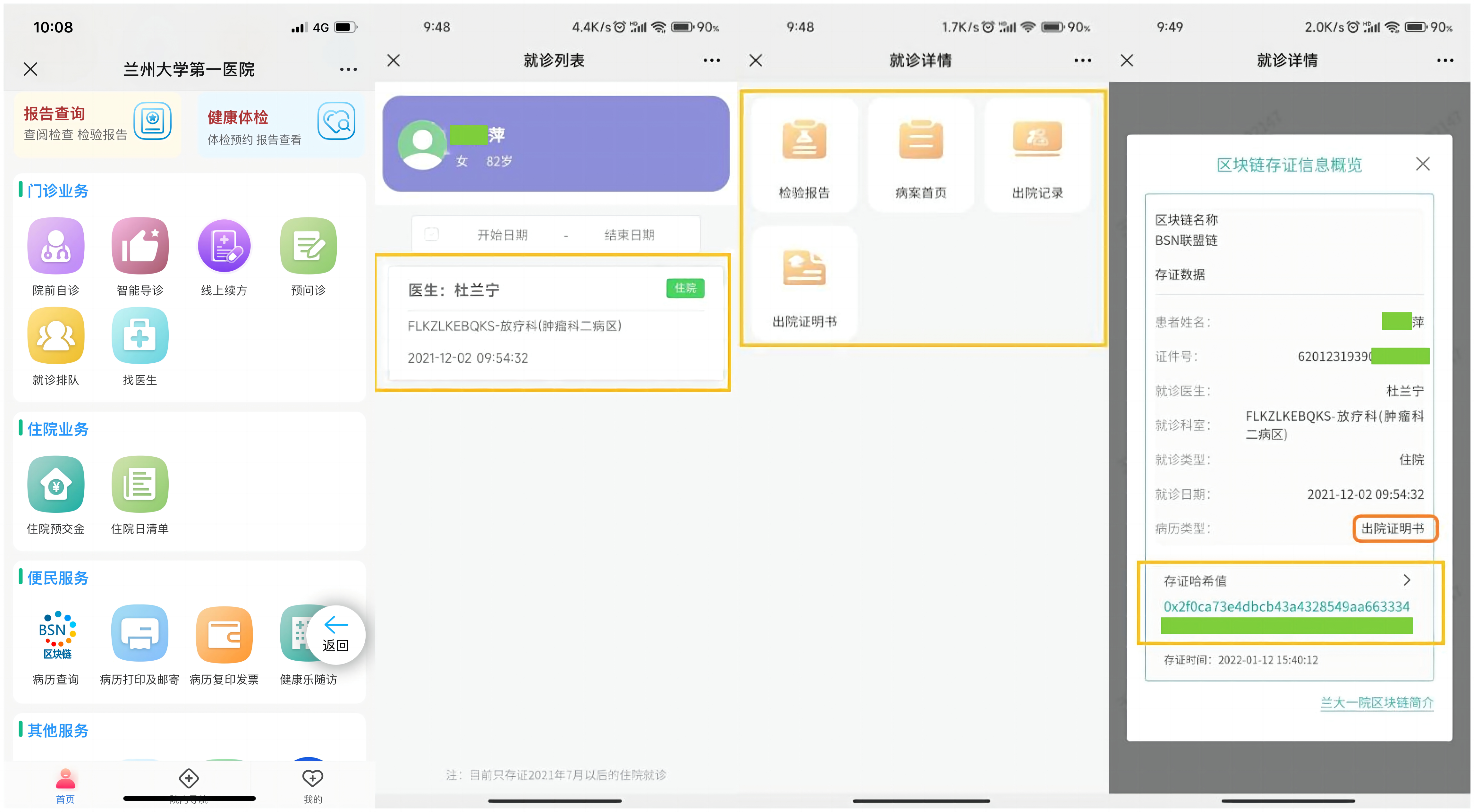Tap the BSN联盟链 blockchain name text
The width and height of the screenshot is (1474, 812).
(x=1186, y=240)
